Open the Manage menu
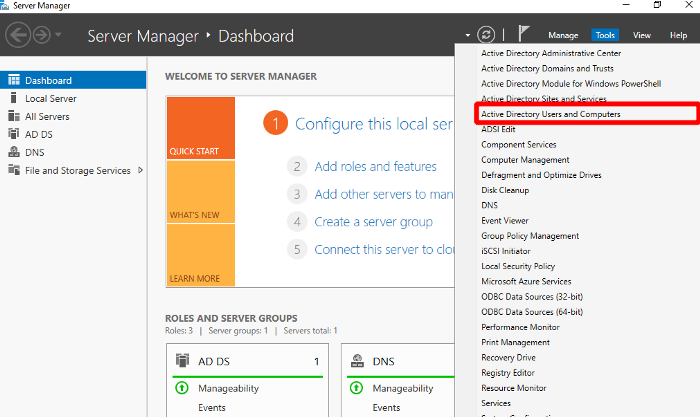This screenshot has width=700, height=417. [x=563, y=35]
